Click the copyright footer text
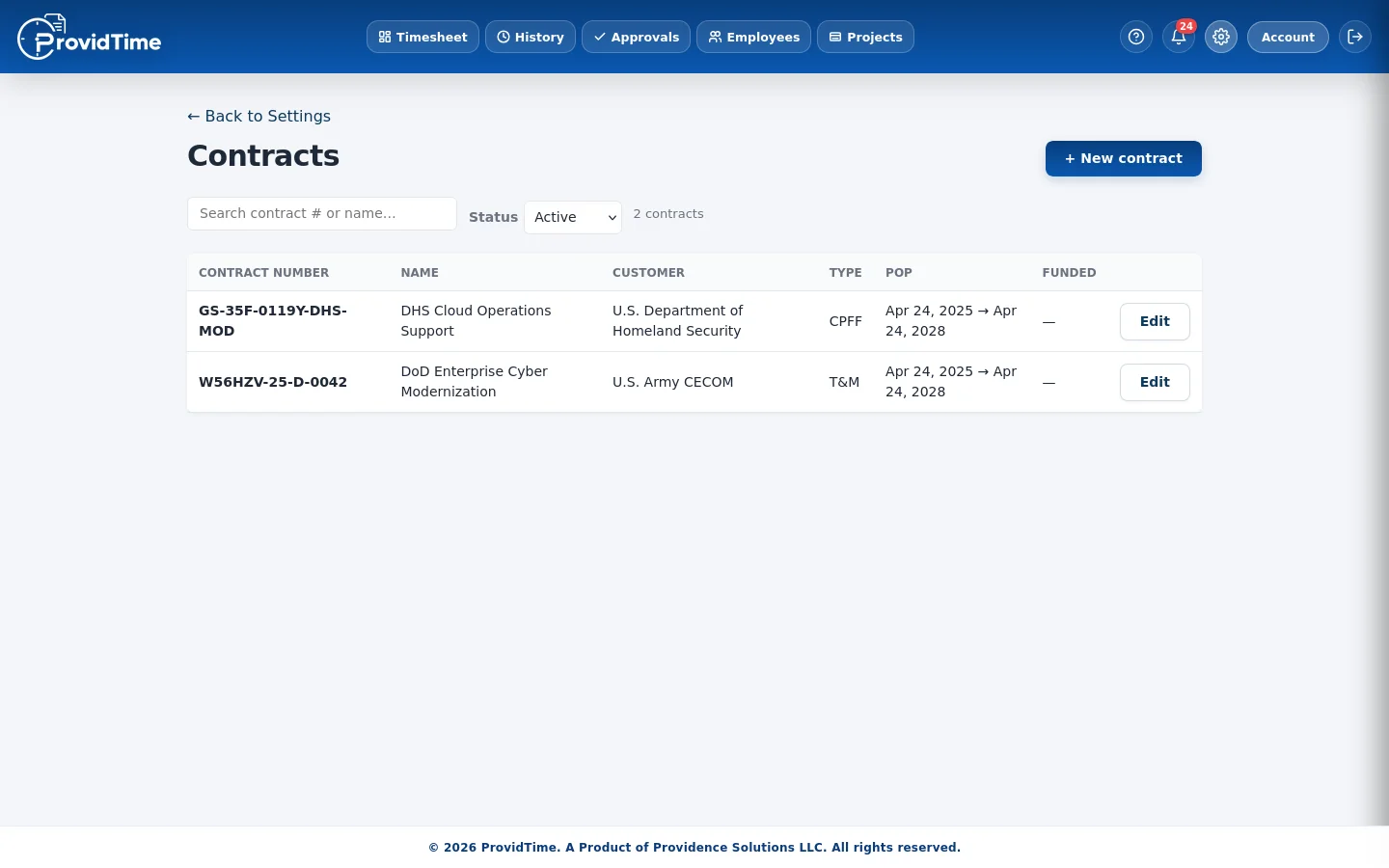 pyautogui.click(x=694, y=848)
